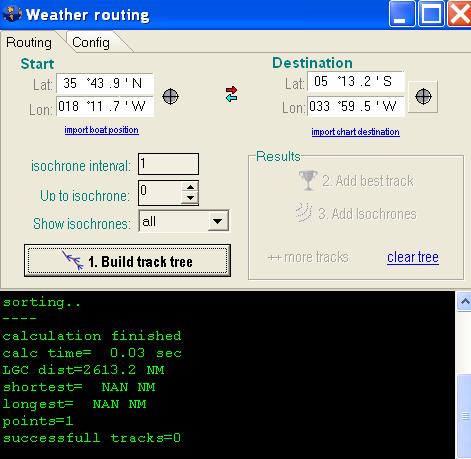Viewport: 471px width, 459px height.
Task: Click the trophy icon for Add best track
Action: [x=308, y=180]
